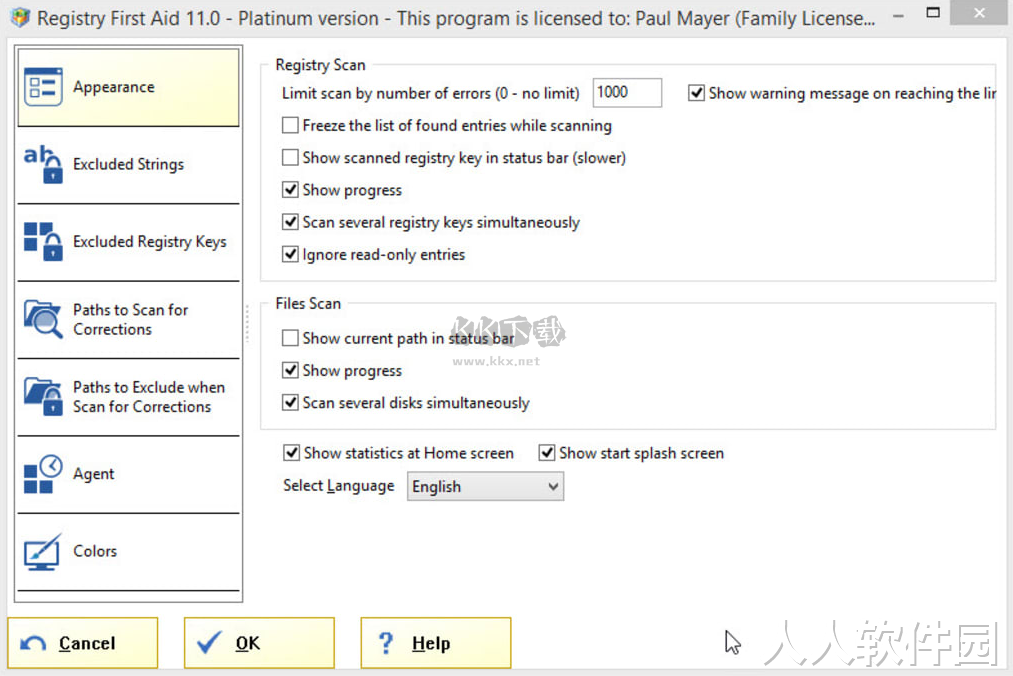1013x676 pixels.
Task: Enable Freeze the list of found entries
Action: tap(290, 125)
